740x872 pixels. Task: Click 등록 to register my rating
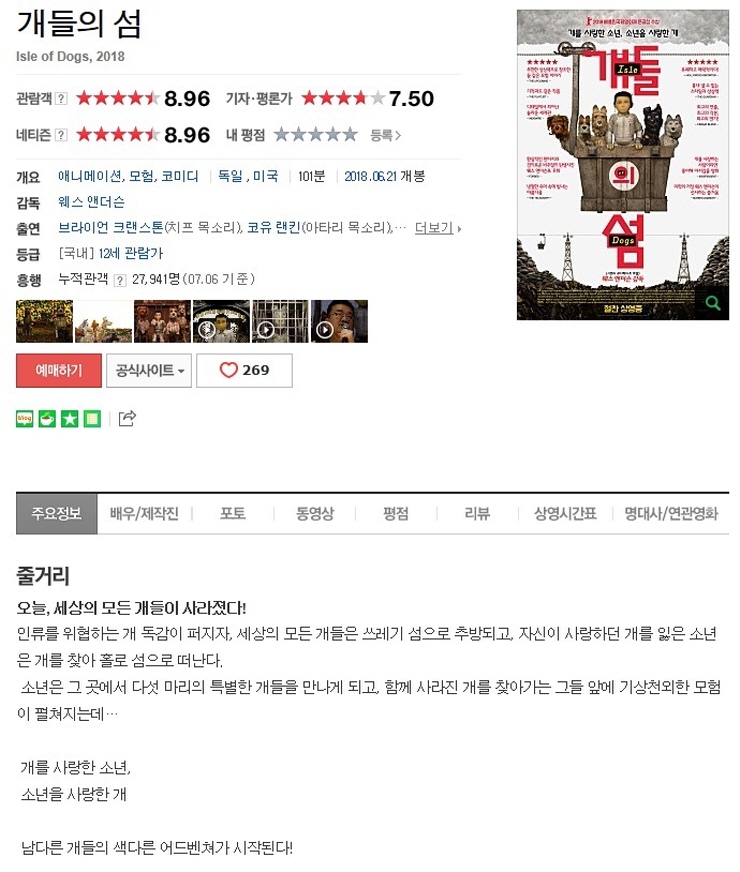pyautogui.click(x=385, y=135)
